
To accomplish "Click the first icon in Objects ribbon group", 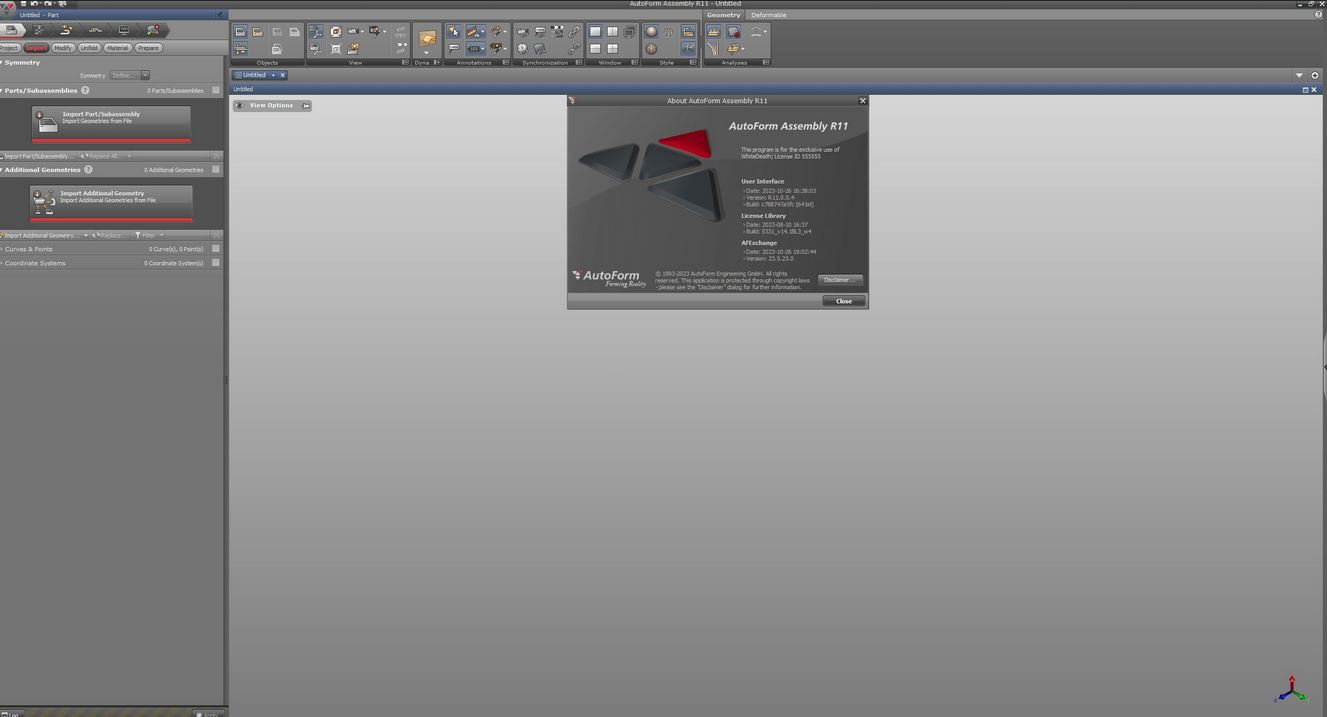I will [x=240, y=32].
